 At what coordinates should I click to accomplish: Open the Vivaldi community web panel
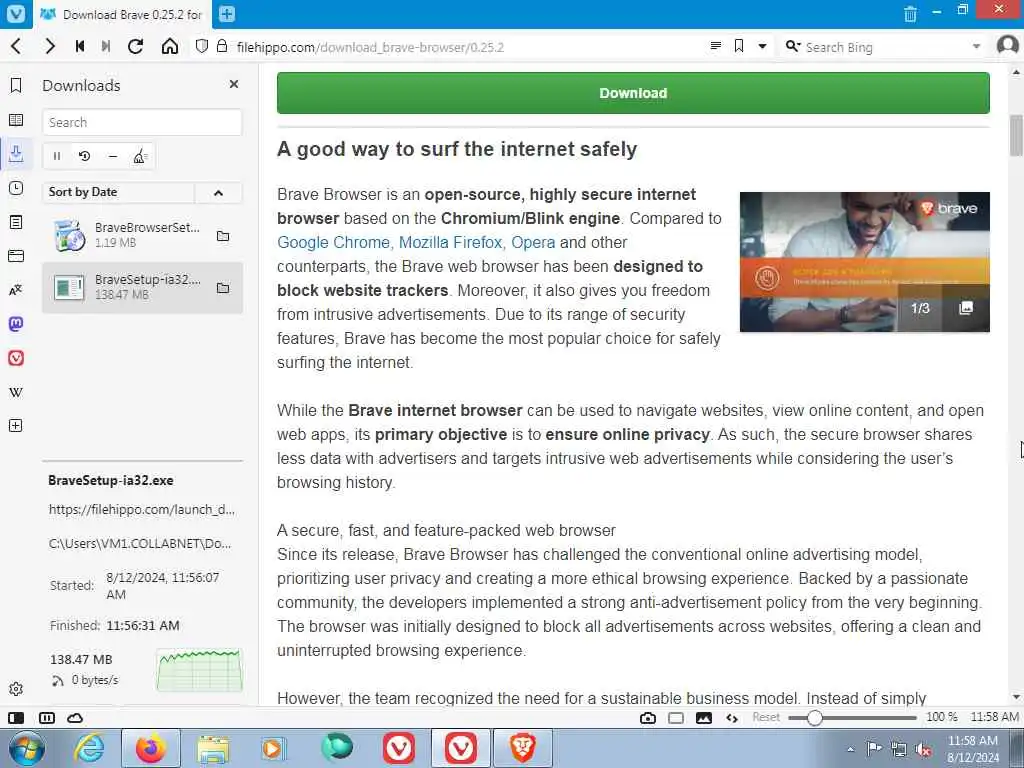click(x=16, y=358)
